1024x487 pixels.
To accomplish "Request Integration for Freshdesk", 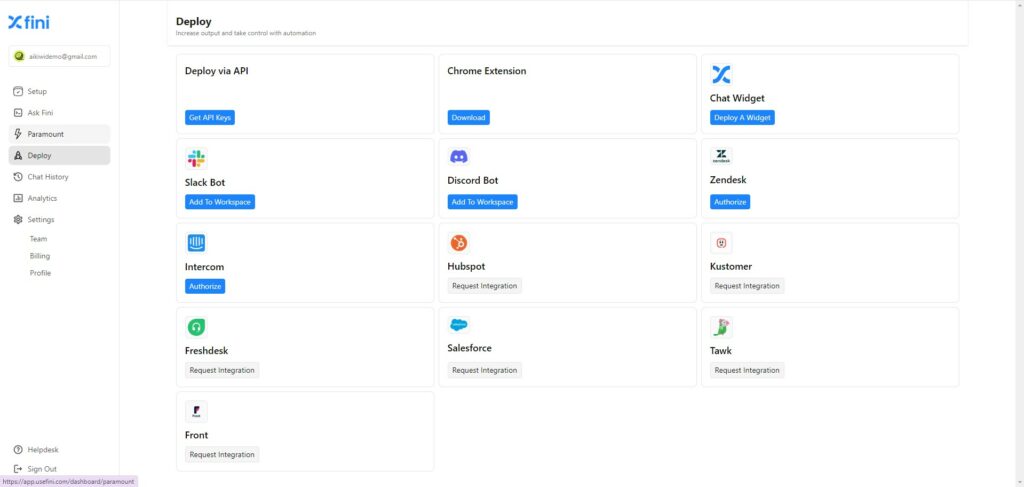I will [x=222, y=370].
